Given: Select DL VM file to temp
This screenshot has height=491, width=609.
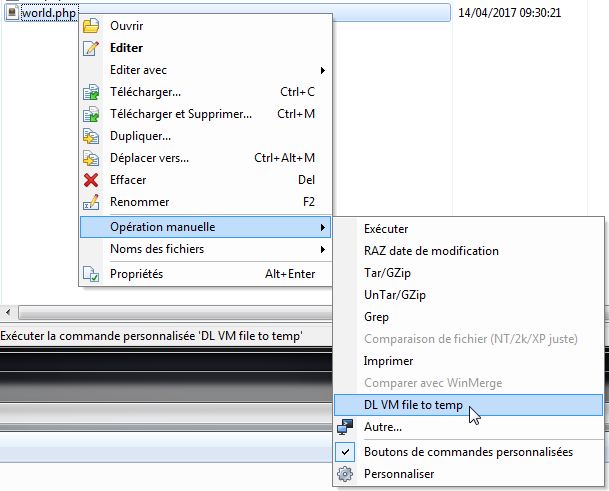Looking at the screenshot, I should pos(413,404).
